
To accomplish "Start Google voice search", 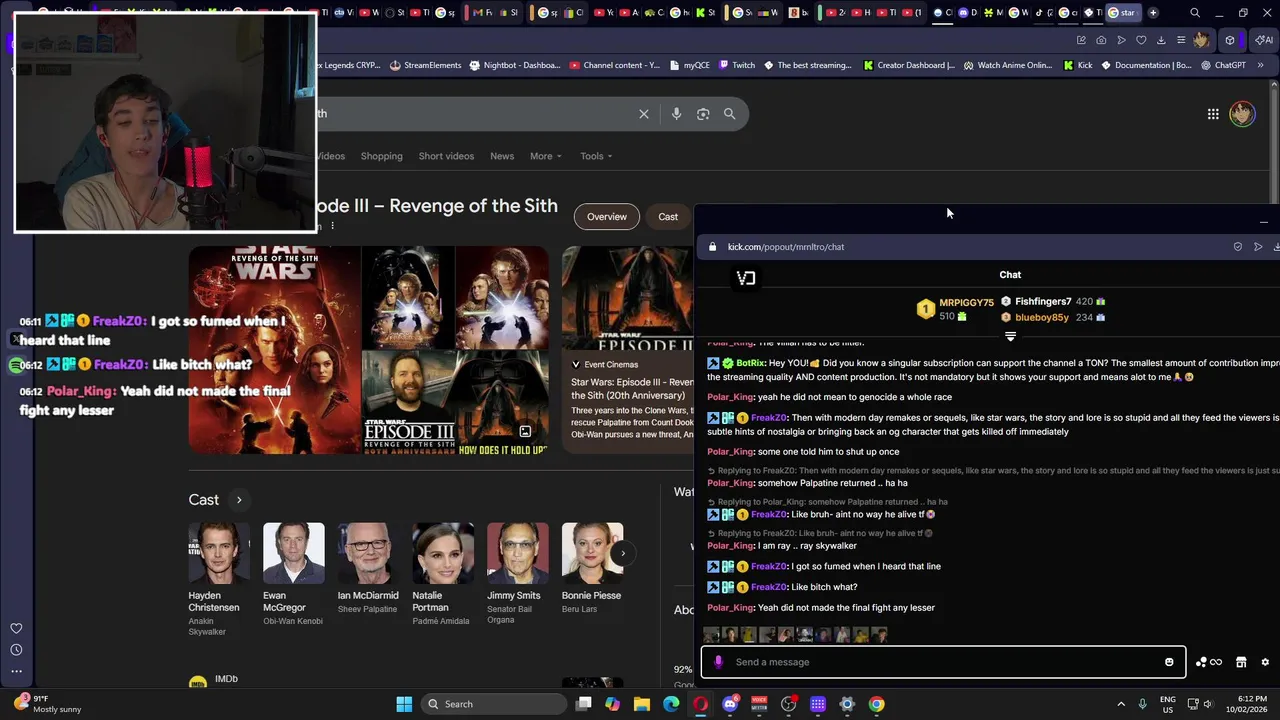I will (x=676, y=114).
